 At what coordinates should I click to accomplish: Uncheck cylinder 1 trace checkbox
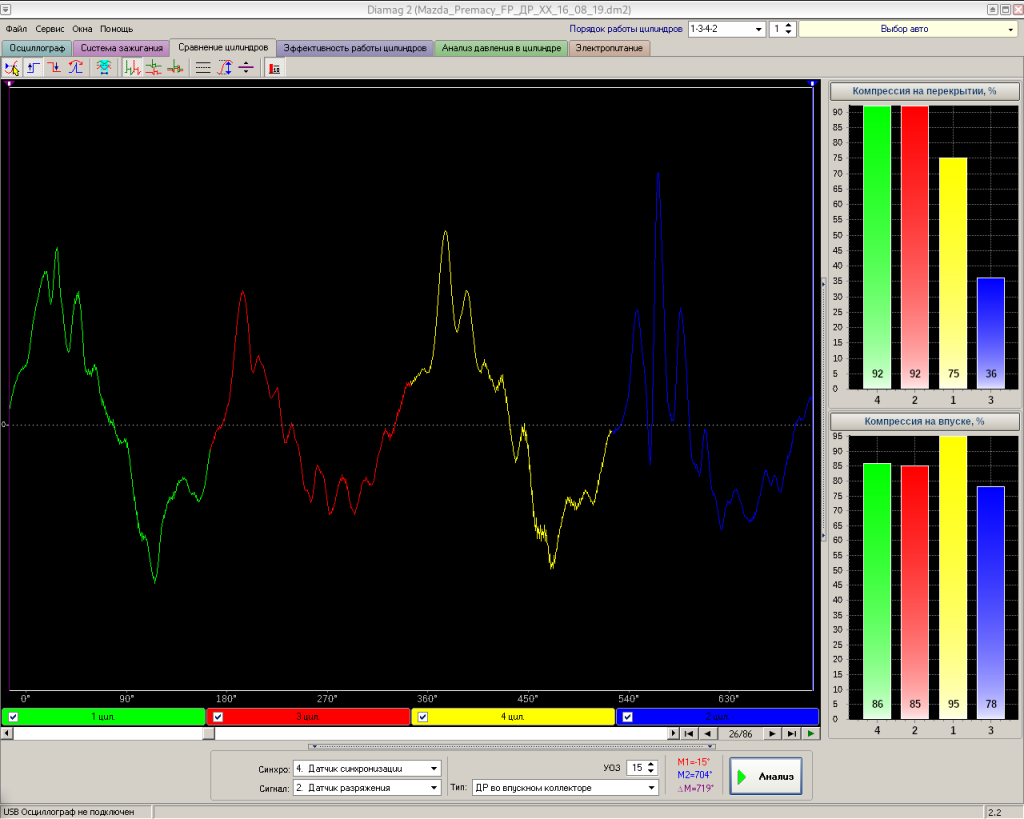13,716
